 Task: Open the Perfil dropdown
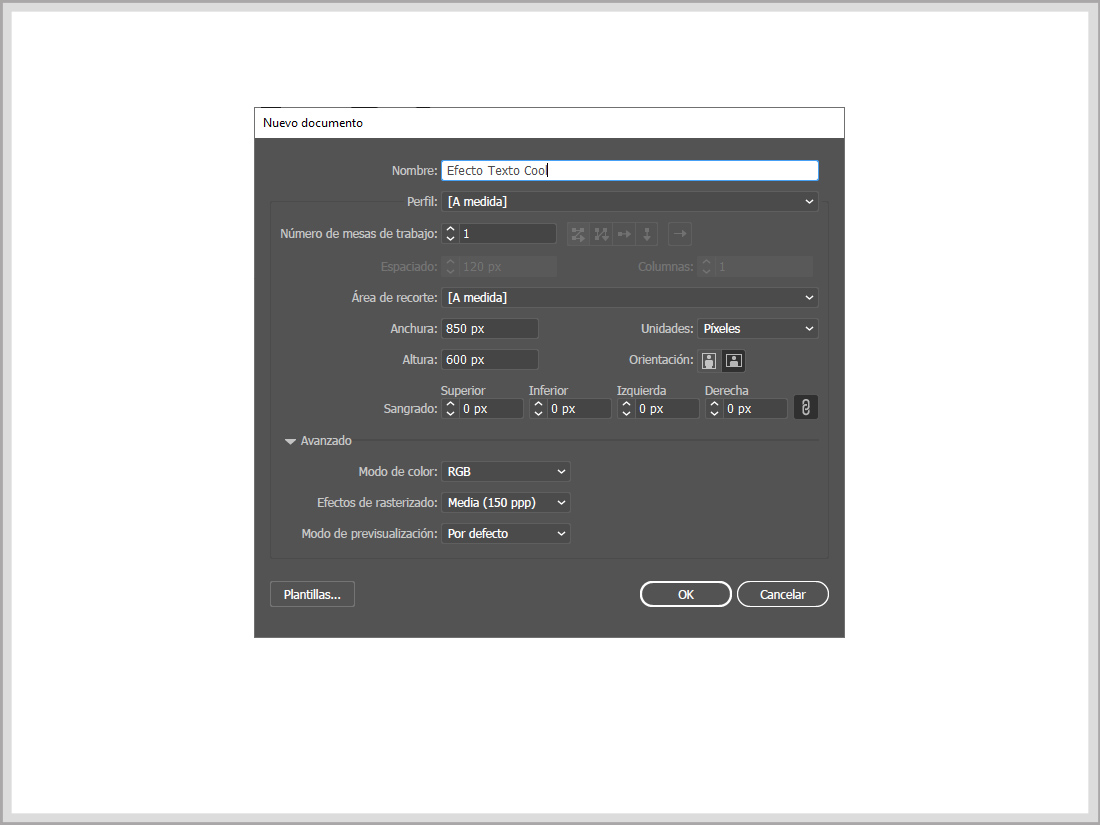coord(629,202)
